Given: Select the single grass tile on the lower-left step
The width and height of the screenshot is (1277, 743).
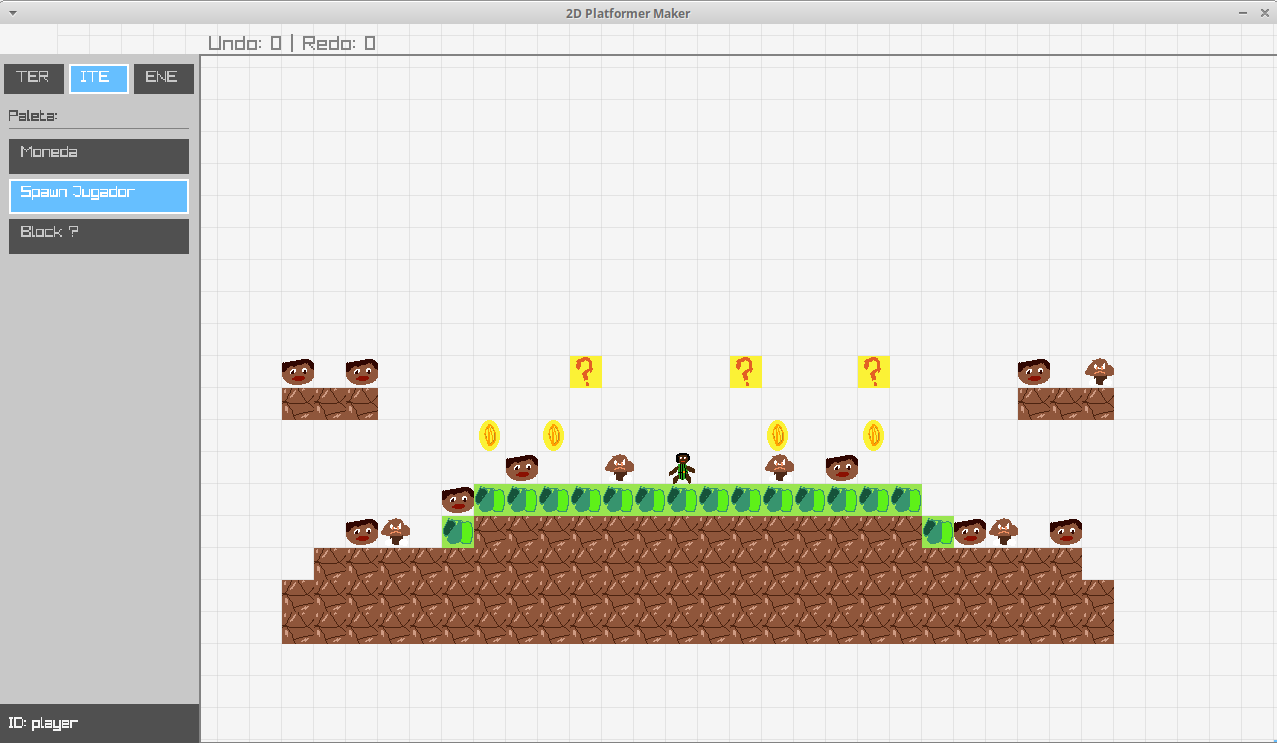Looking at the screenshot, I should point(458,532).
